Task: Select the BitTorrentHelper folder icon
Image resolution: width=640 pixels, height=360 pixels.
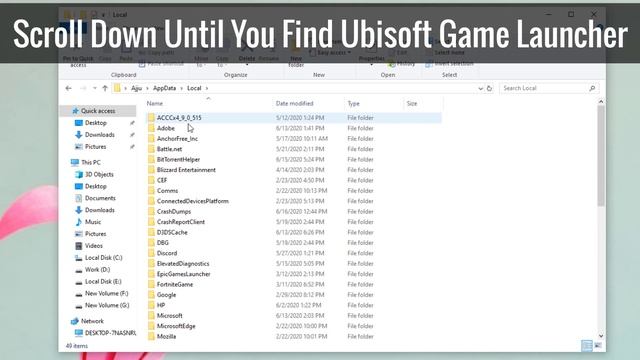Action: coord(151,160)
